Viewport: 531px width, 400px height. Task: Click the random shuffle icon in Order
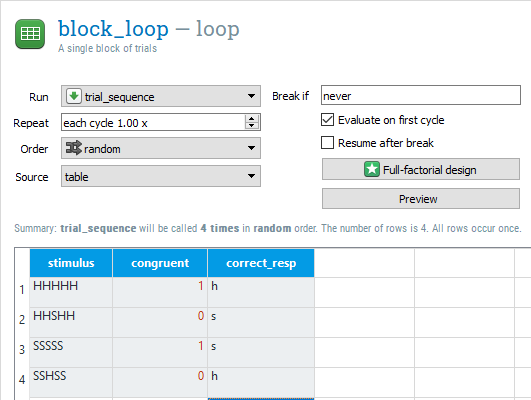point(73,148)
